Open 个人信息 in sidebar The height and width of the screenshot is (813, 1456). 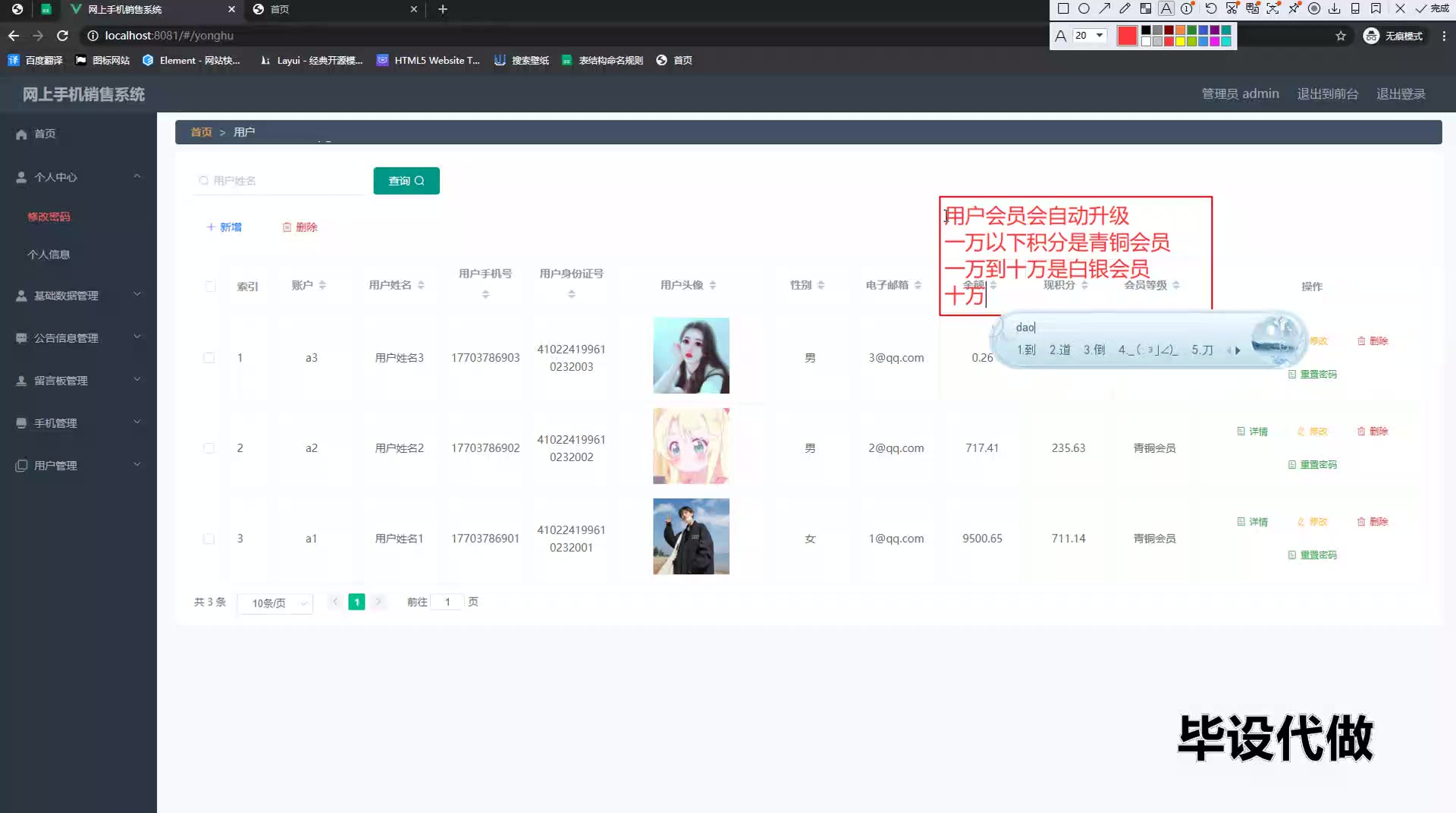(x=49, y=255)
